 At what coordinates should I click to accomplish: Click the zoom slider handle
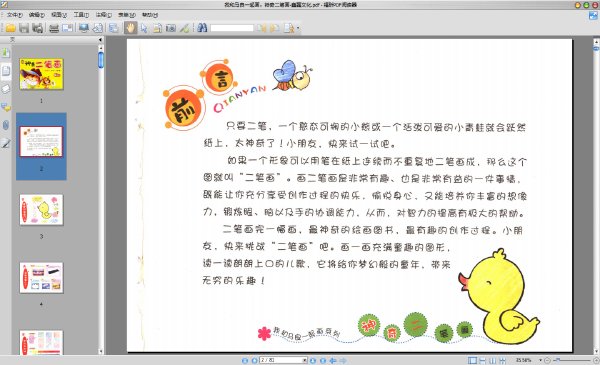[558, 360]
